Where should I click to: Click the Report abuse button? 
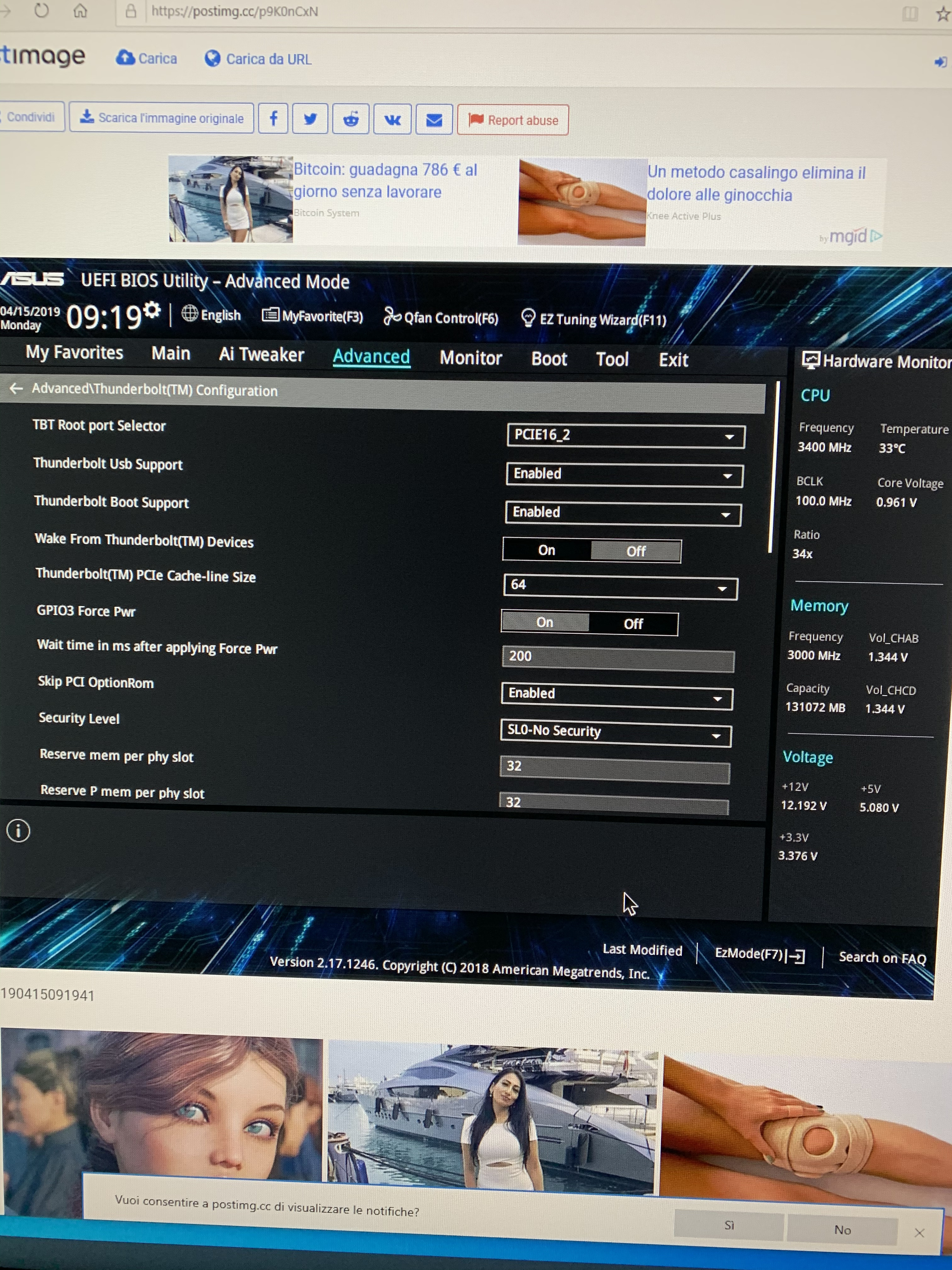[513, 120]
